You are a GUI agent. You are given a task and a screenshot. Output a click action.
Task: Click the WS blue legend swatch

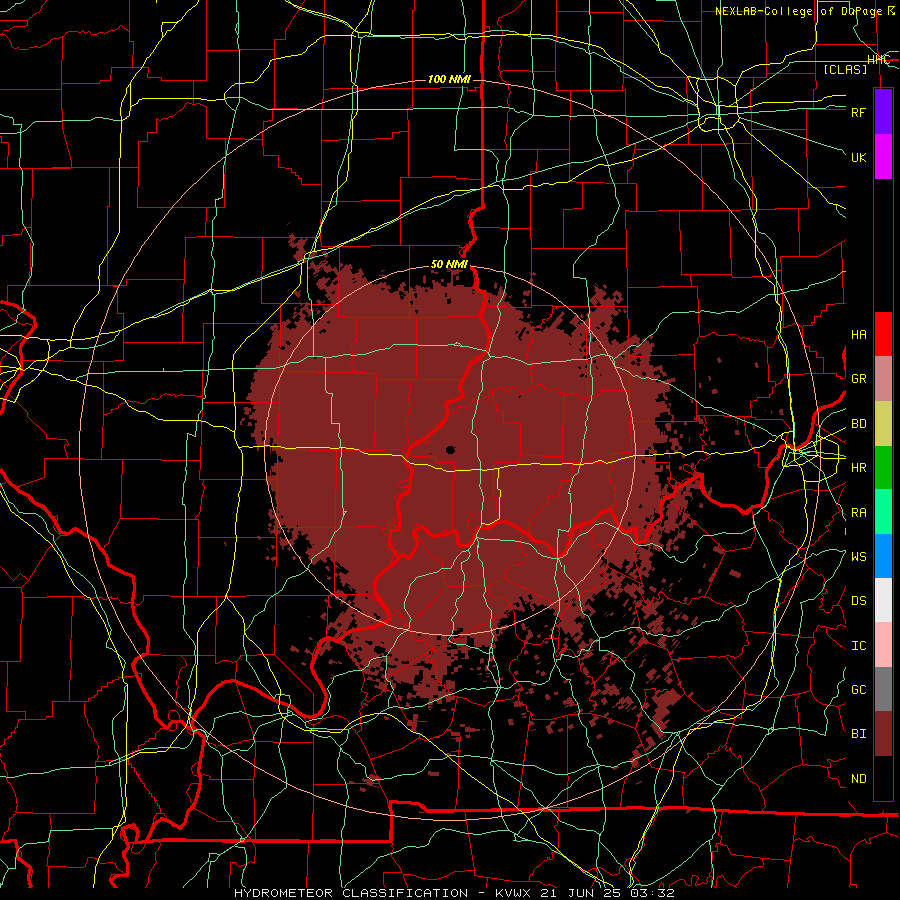point(883,556)
